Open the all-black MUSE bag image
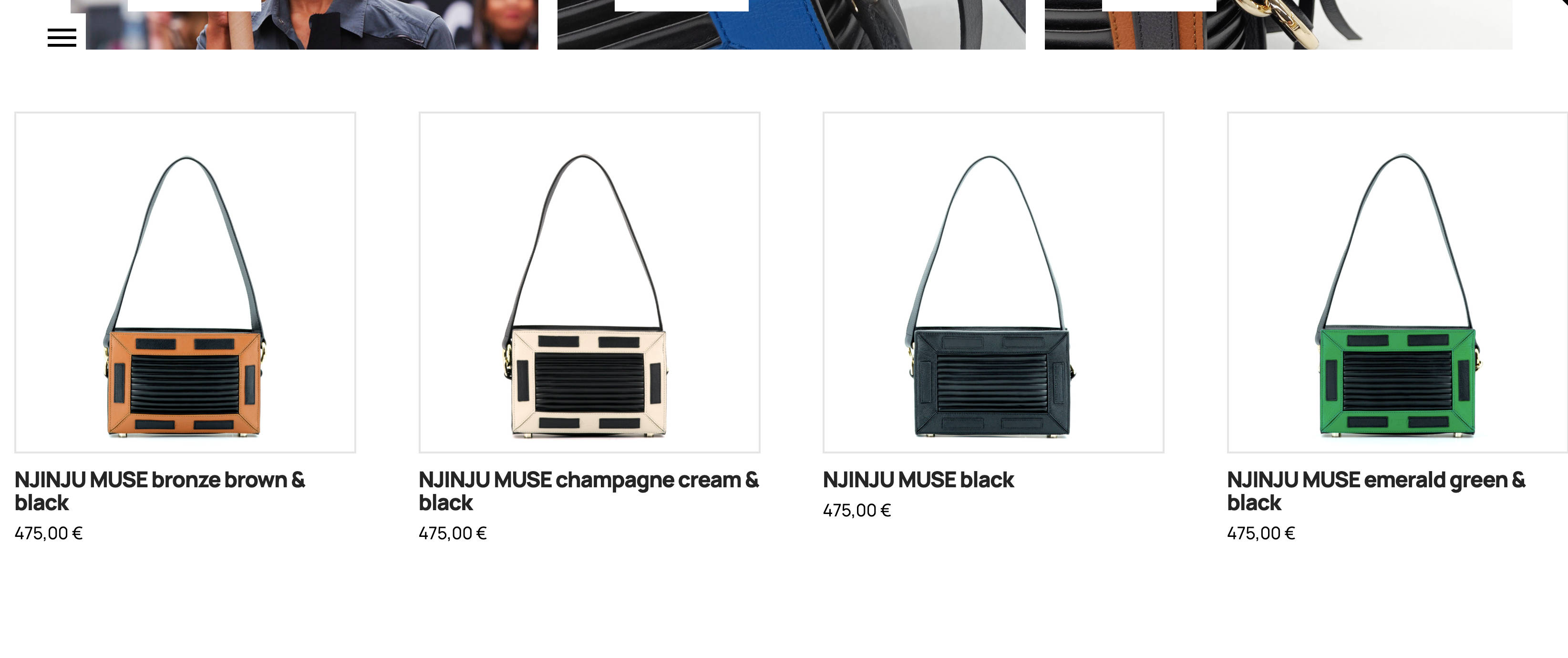 (993, 282)
